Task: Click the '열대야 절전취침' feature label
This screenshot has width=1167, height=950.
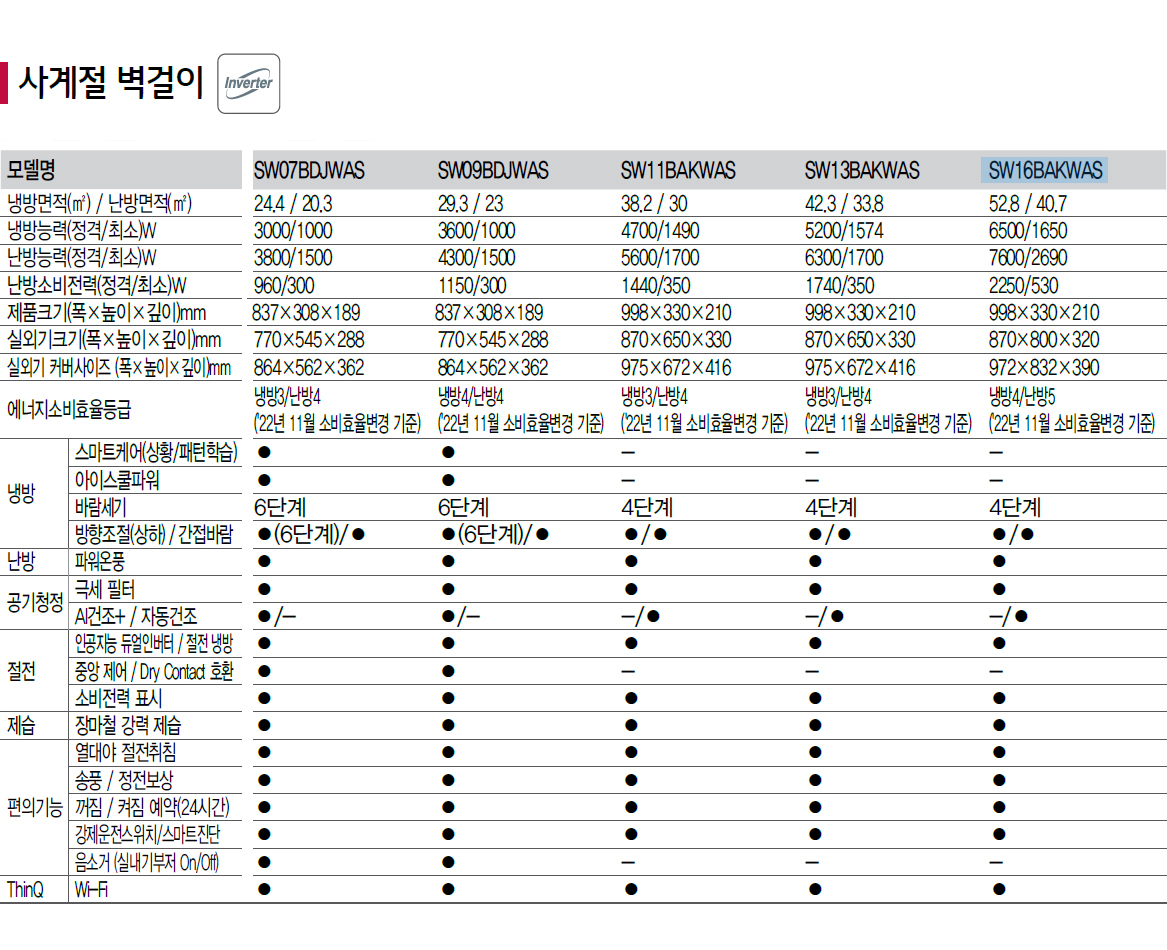Action: 126,752
